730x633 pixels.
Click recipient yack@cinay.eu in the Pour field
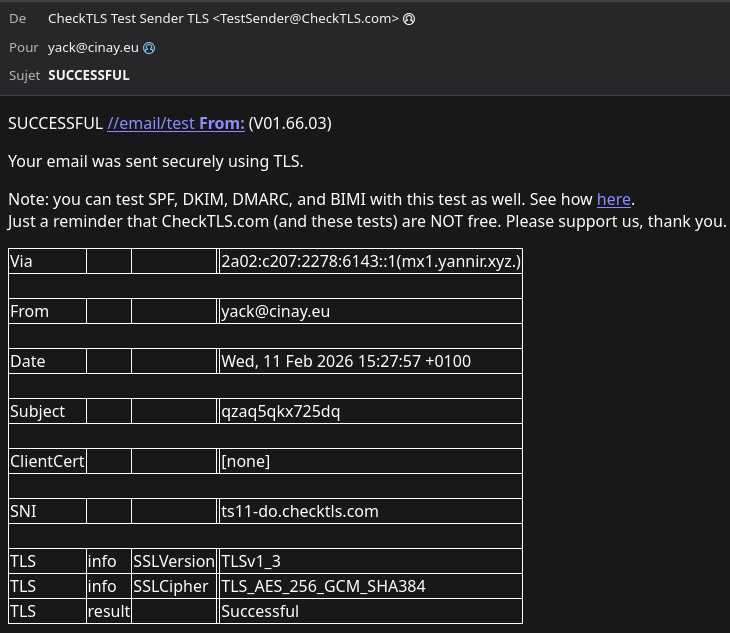[x=93, y=47]
